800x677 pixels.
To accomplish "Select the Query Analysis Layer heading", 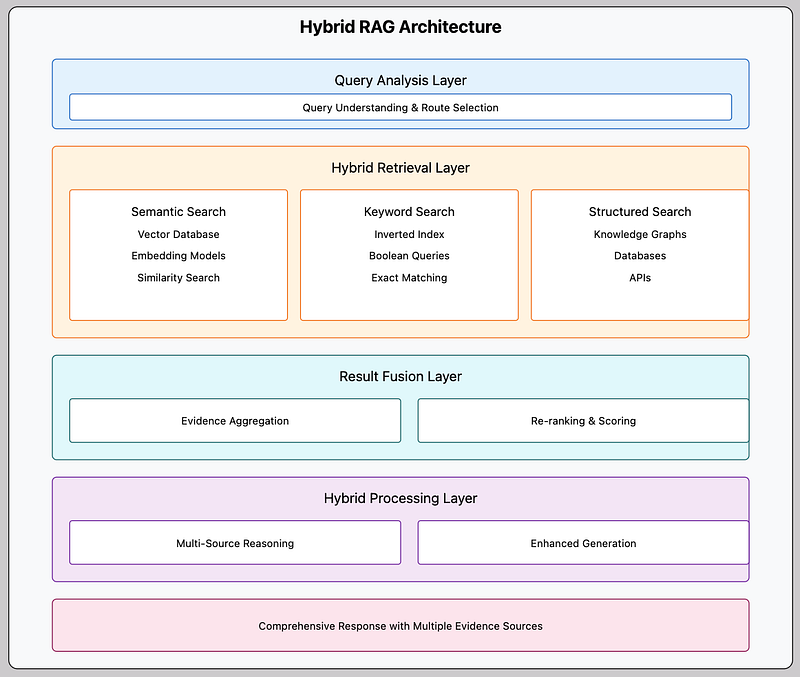I will pyautogui.click(x=400, y=81).
